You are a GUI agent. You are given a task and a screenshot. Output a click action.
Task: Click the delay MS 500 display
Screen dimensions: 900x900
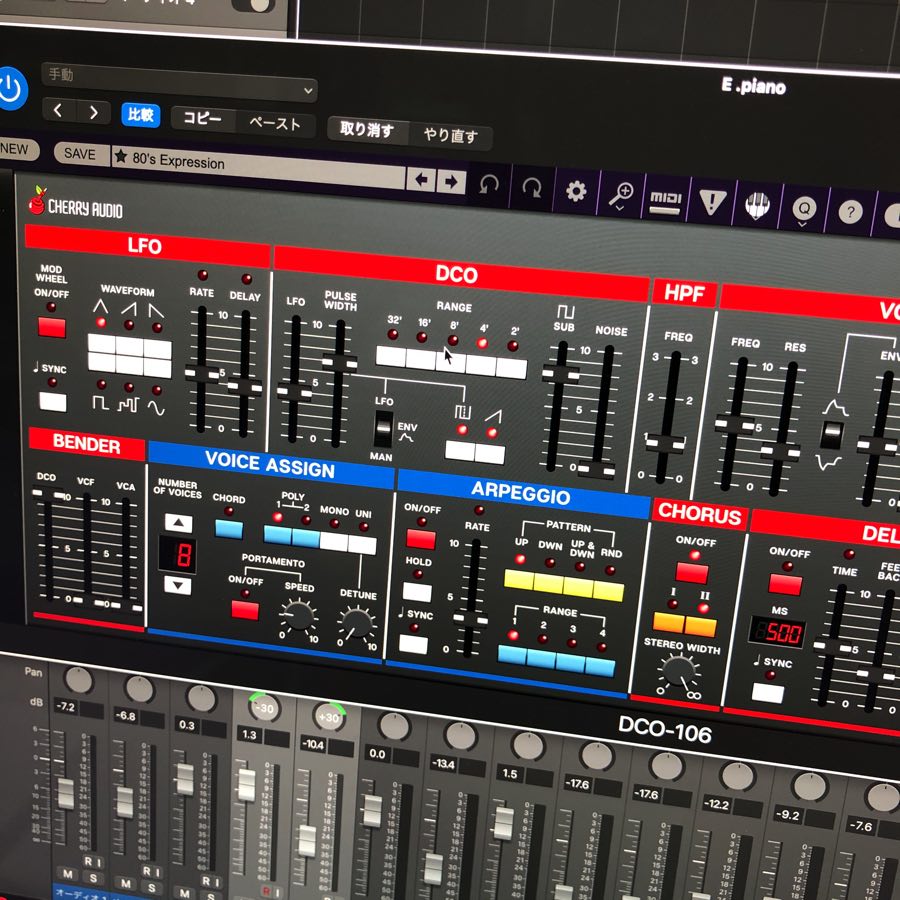tap(777, 632)
